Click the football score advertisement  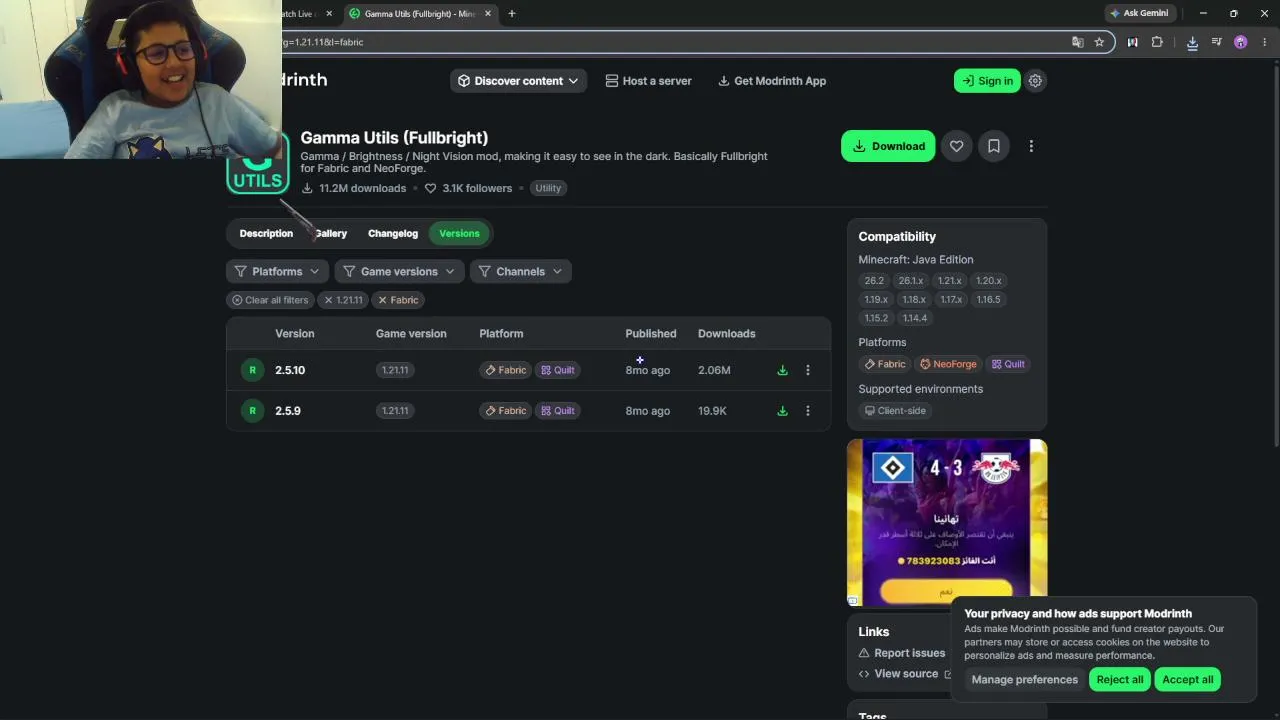coord(947,522)
